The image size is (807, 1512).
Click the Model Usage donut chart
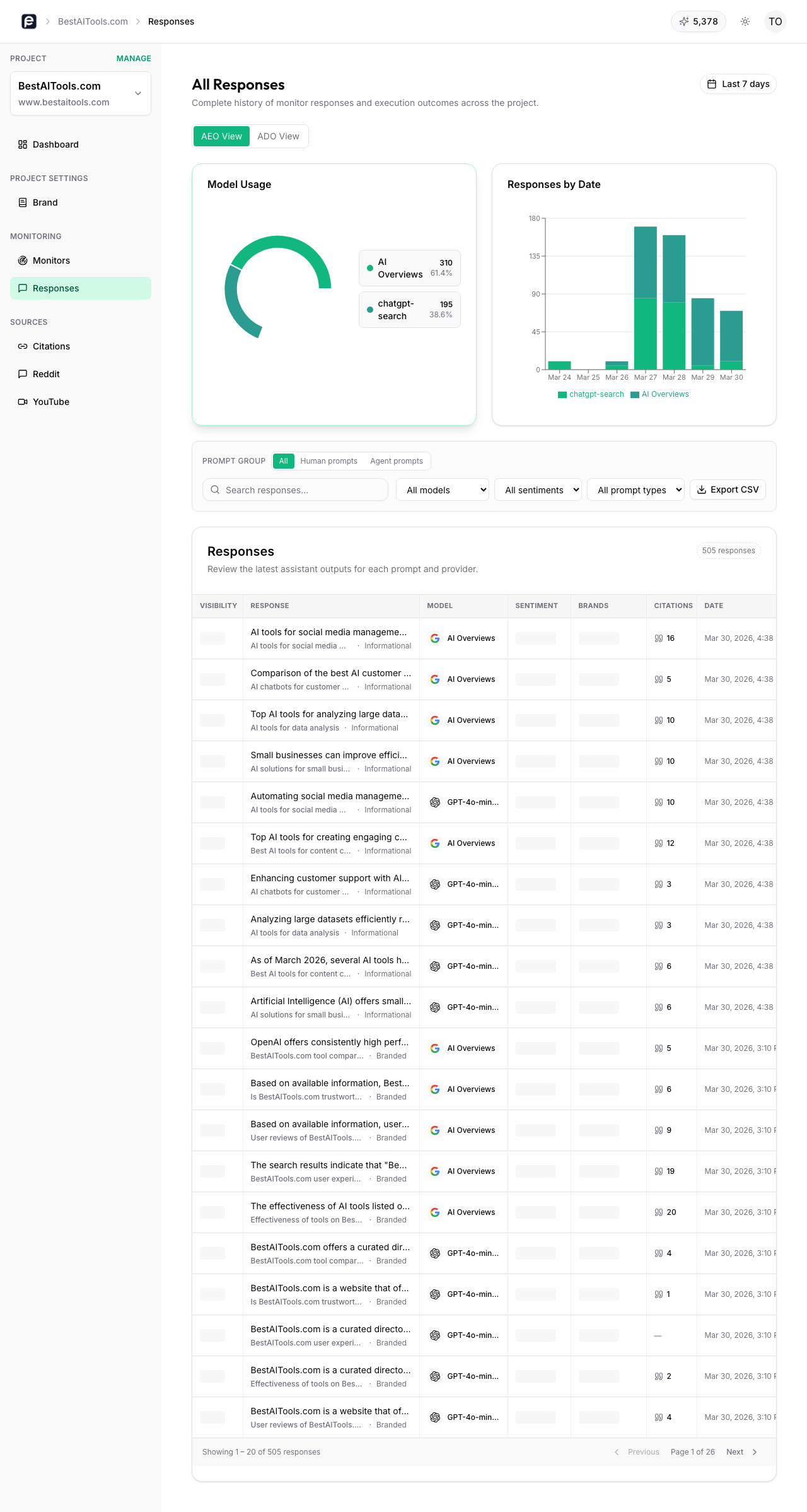click(278, 288)
